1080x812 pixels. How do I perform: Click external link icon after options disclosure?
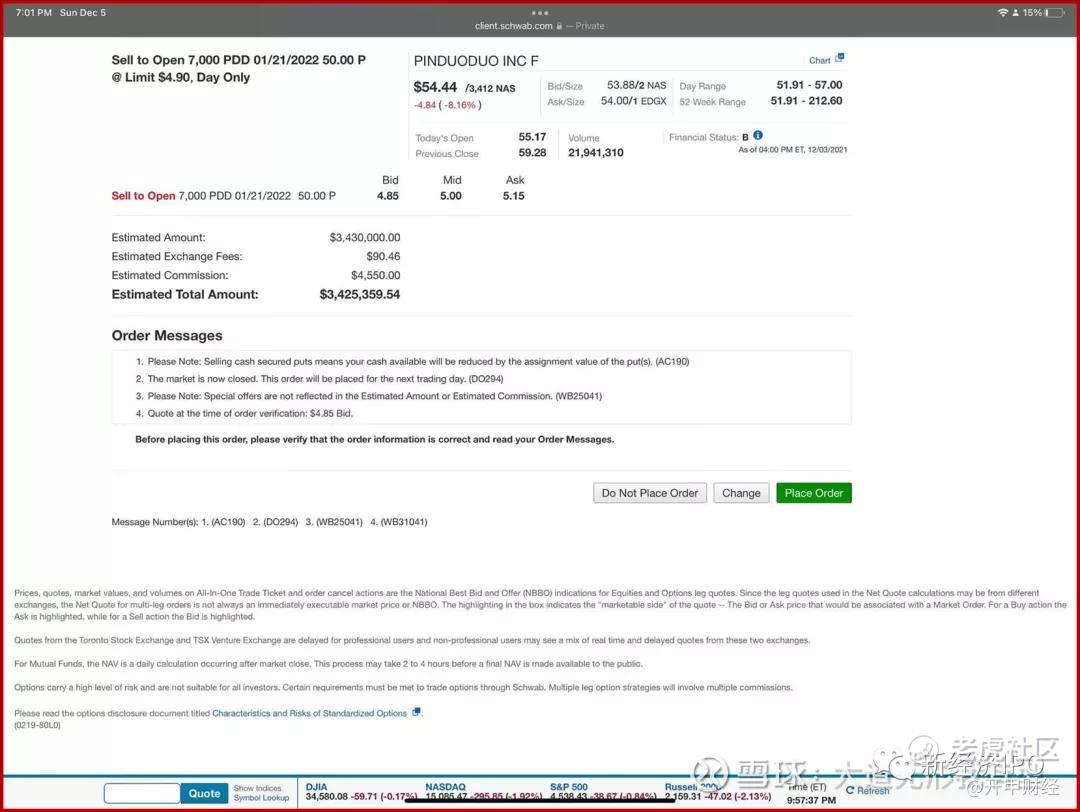pos(416,712)
